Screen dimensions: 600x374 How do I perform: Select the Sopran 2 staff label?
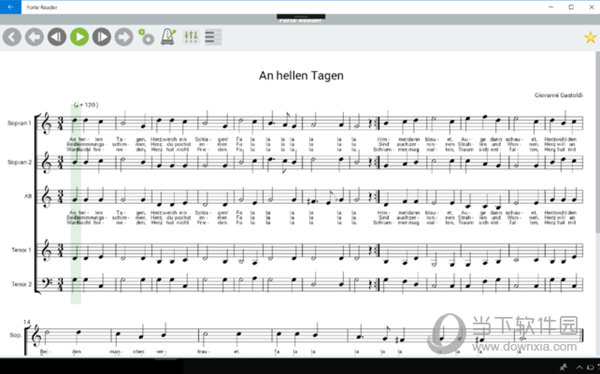19,162
